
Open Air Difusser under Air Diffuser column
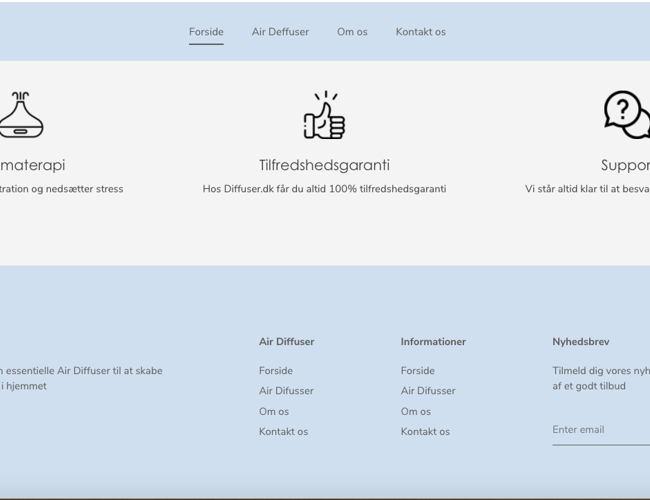(286, 391)
